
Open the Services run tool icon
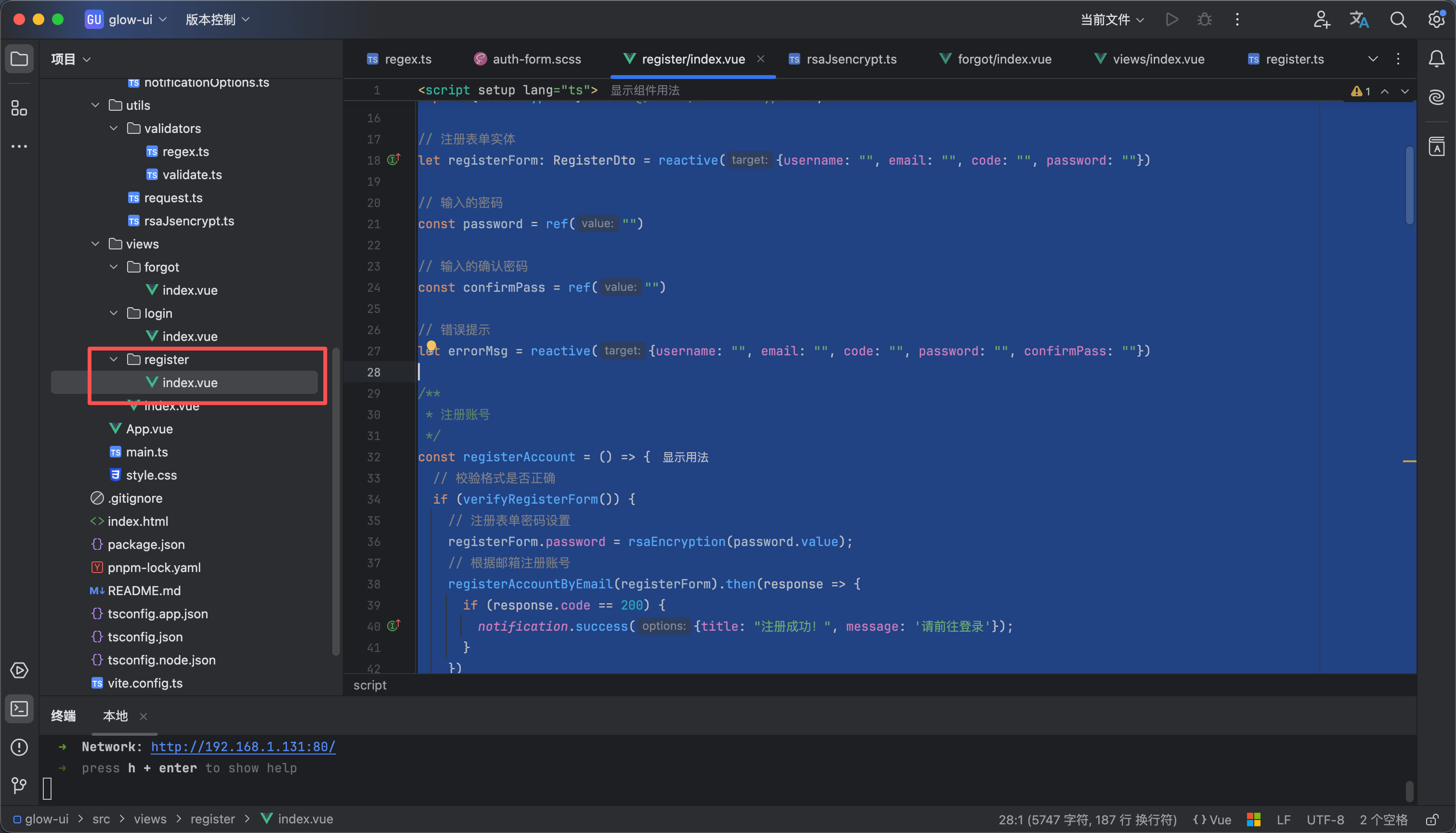tap(19, 670)
